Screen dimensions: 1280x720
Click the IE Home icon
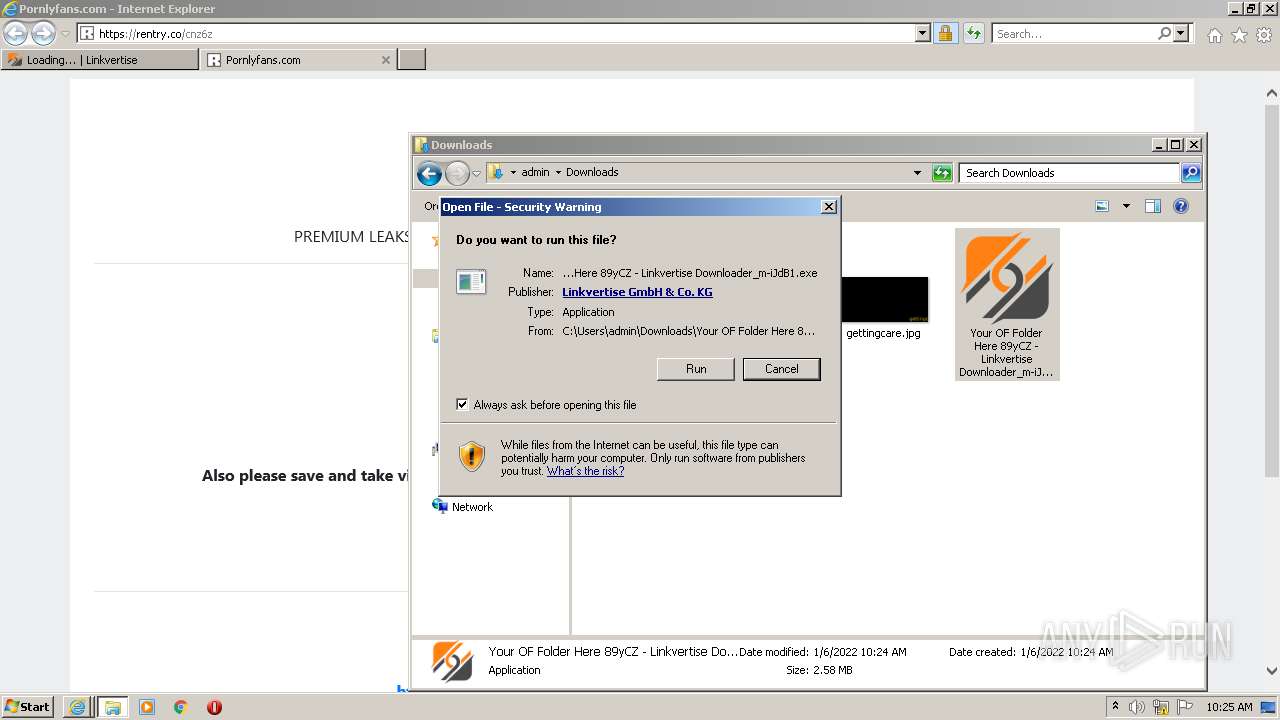pos(1214,35)
